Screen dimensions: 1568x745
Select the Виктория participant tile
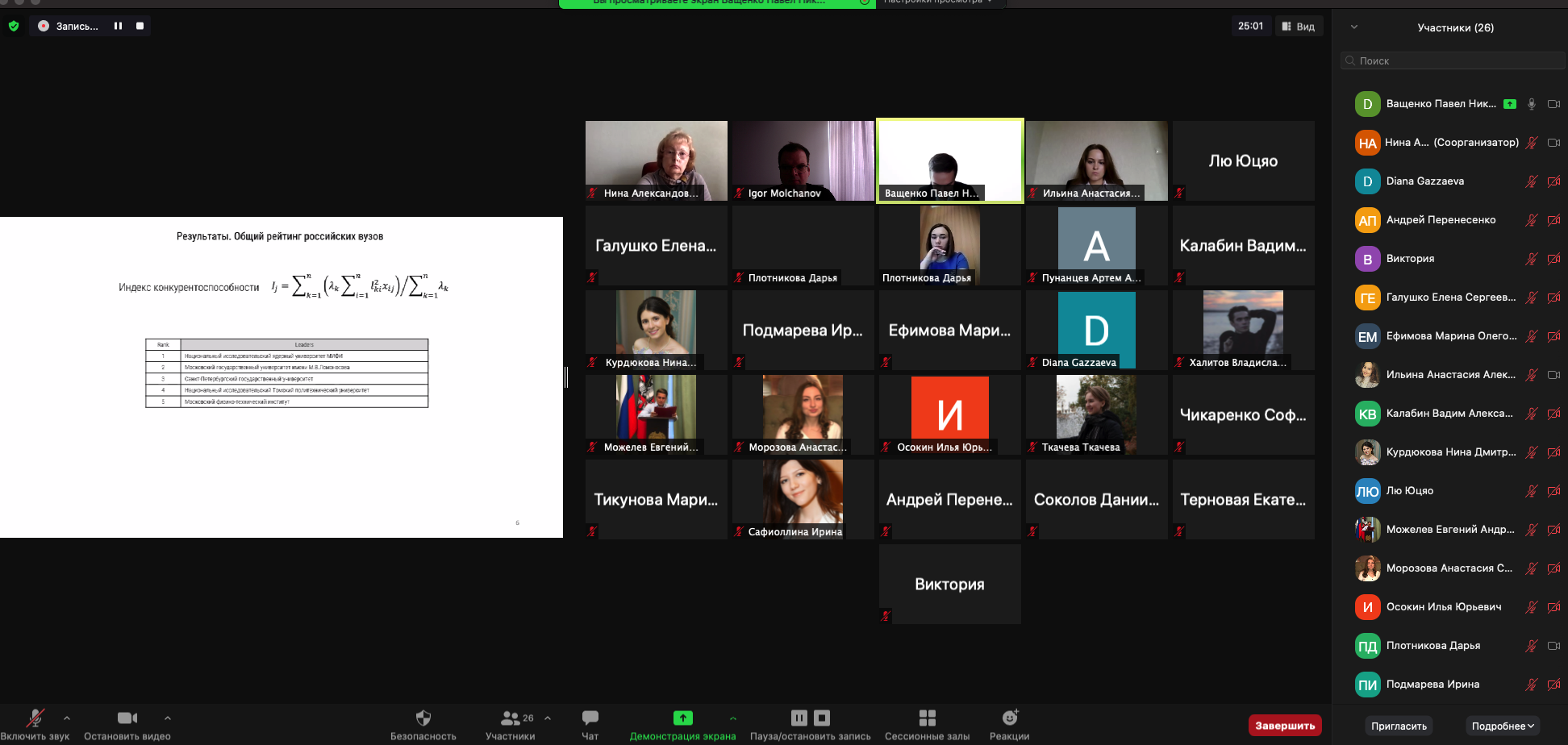point(950,584)
